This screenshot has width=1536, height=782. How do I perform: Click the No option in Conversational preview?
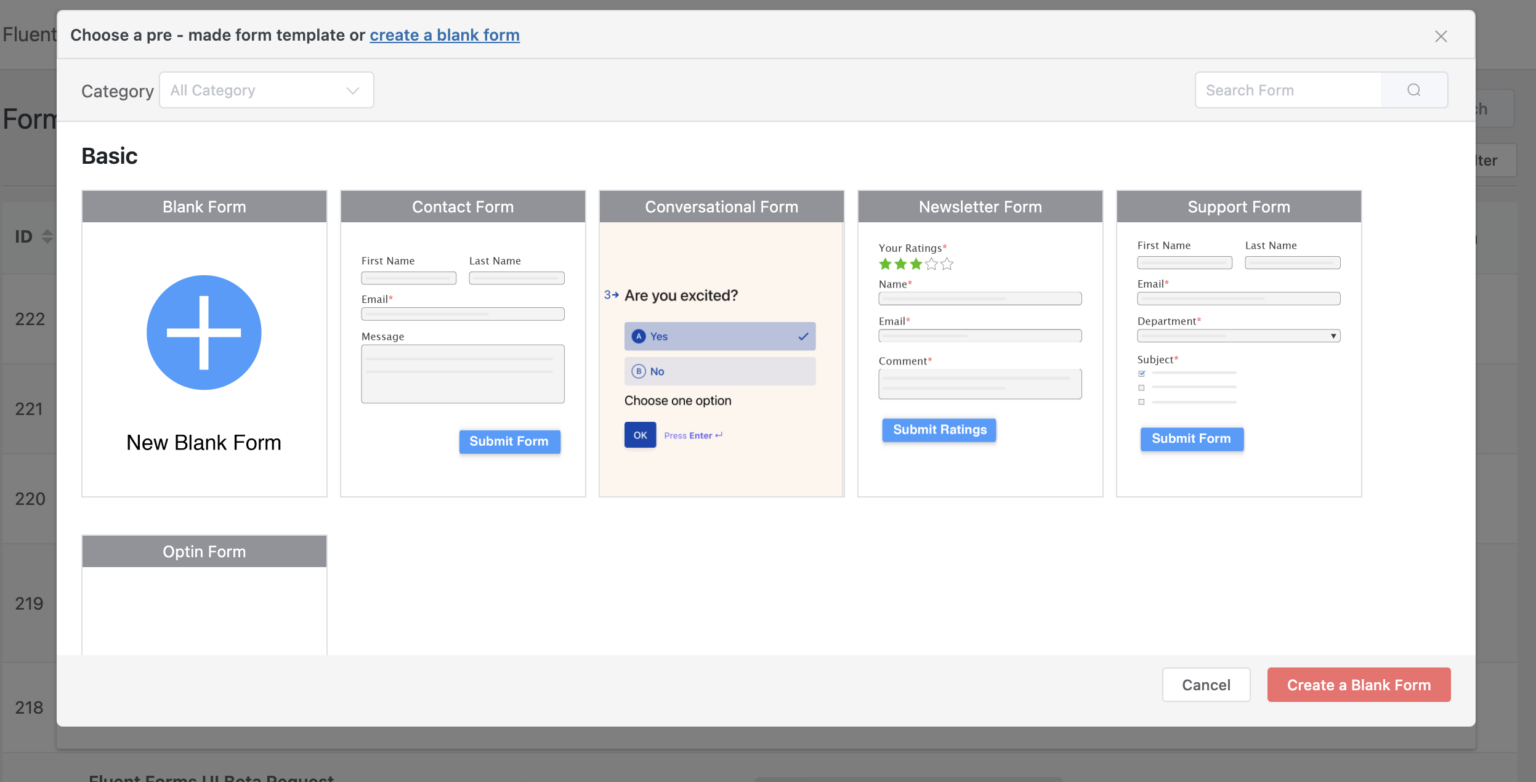coord(720,371)
